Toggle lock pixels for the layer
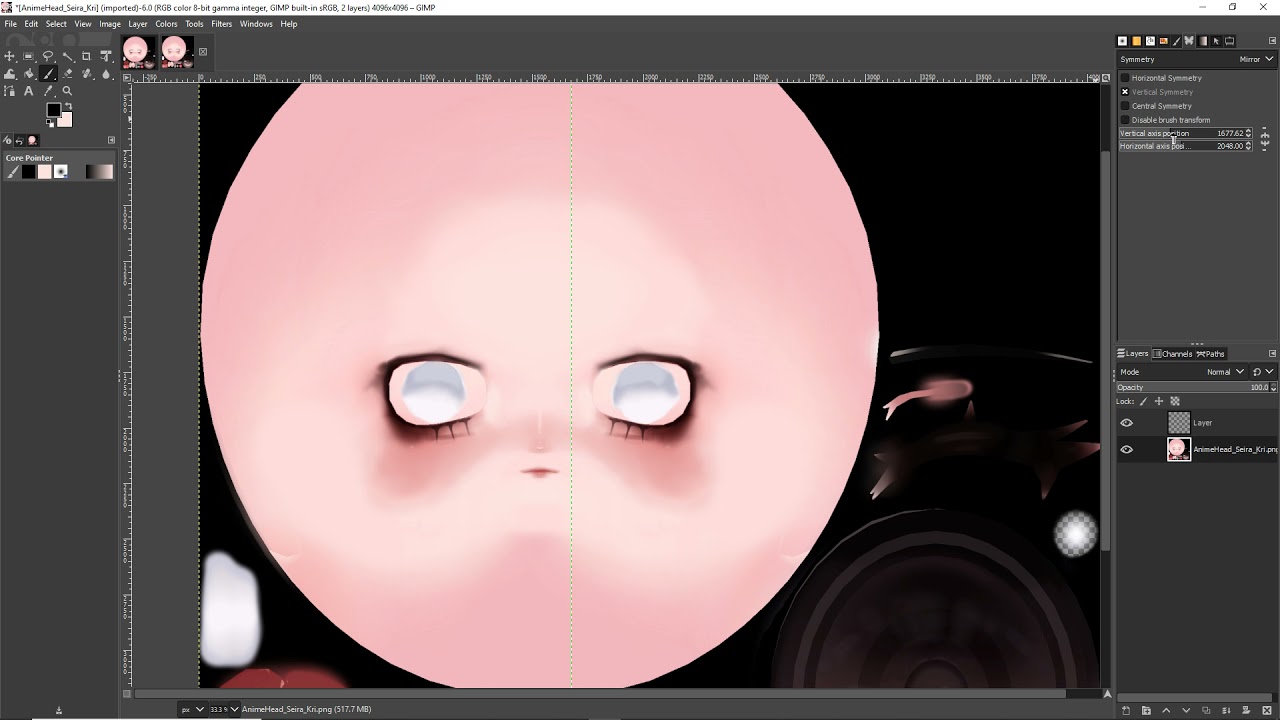 point(1144,401)
